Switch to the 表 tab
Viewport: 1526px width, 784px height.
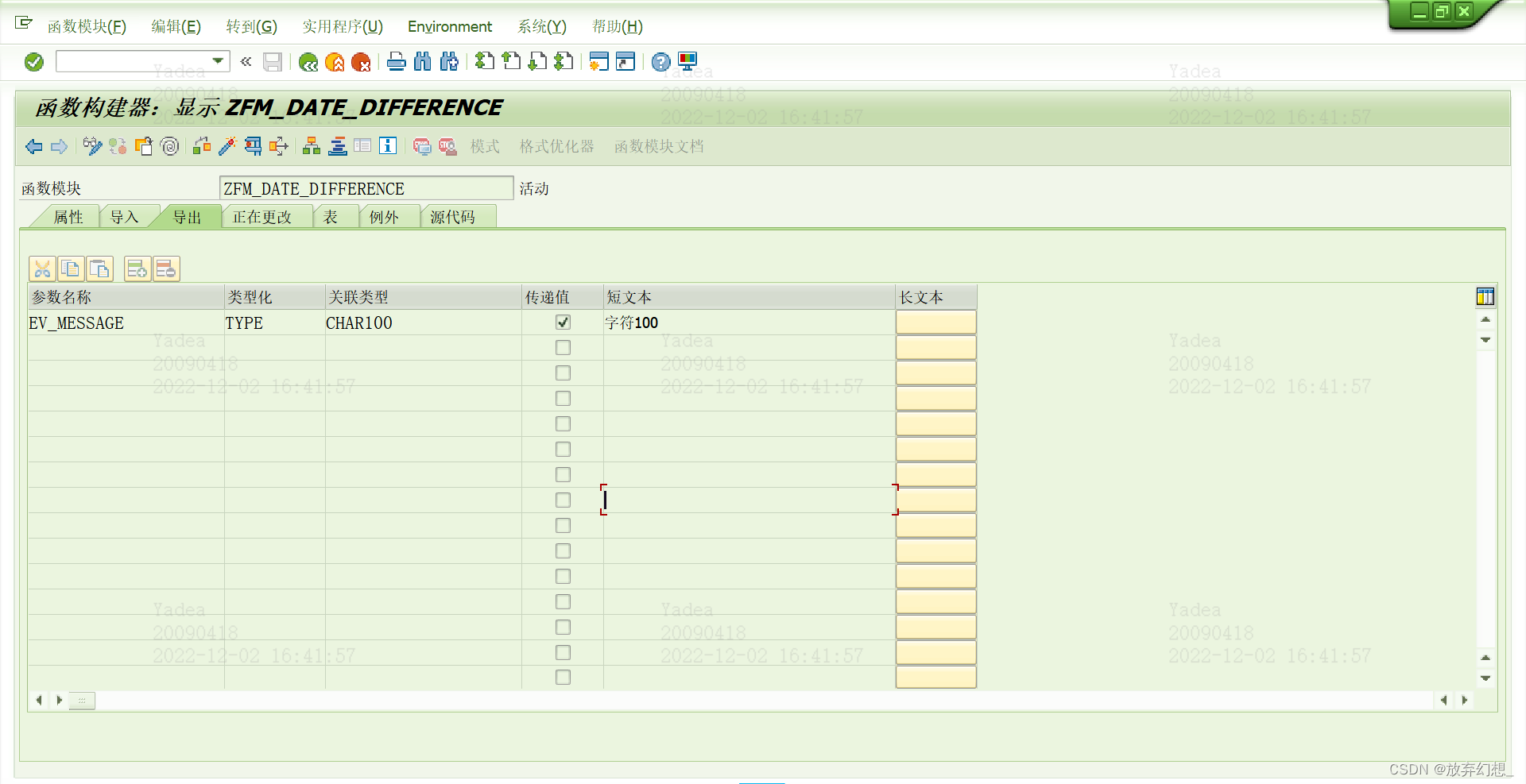click(x=331, y=217)
